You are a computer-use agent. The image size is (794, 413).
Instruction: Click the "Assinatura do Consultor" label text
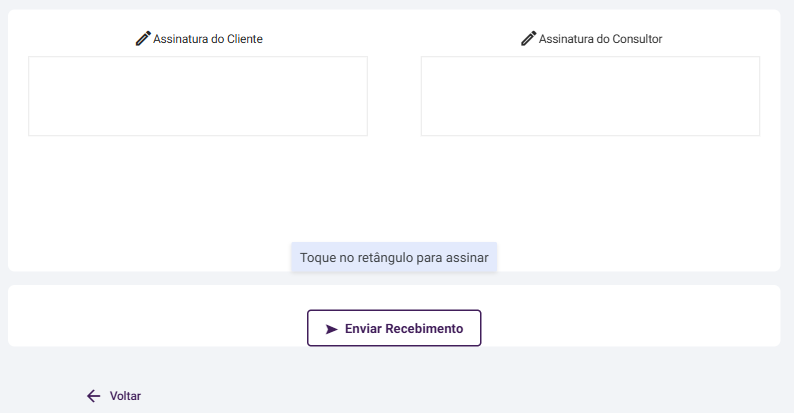(600, 39)
